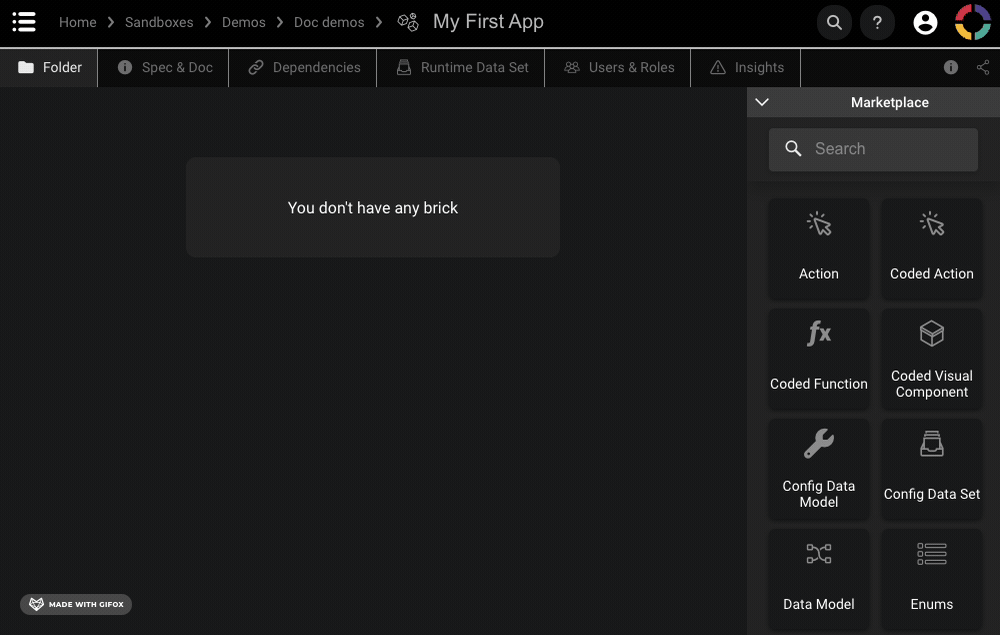
Task: Select the Config Data Model brick
Action: [818, 468]
